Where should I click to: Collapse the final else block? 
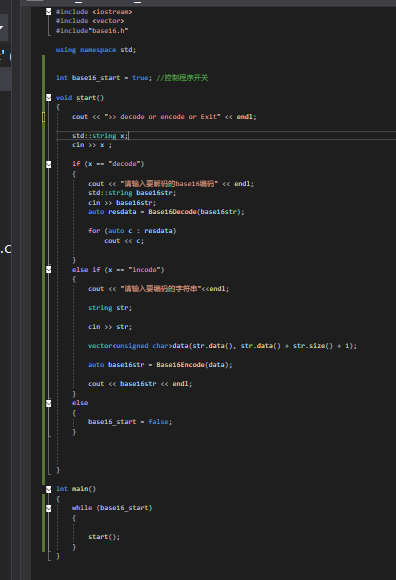49,403
